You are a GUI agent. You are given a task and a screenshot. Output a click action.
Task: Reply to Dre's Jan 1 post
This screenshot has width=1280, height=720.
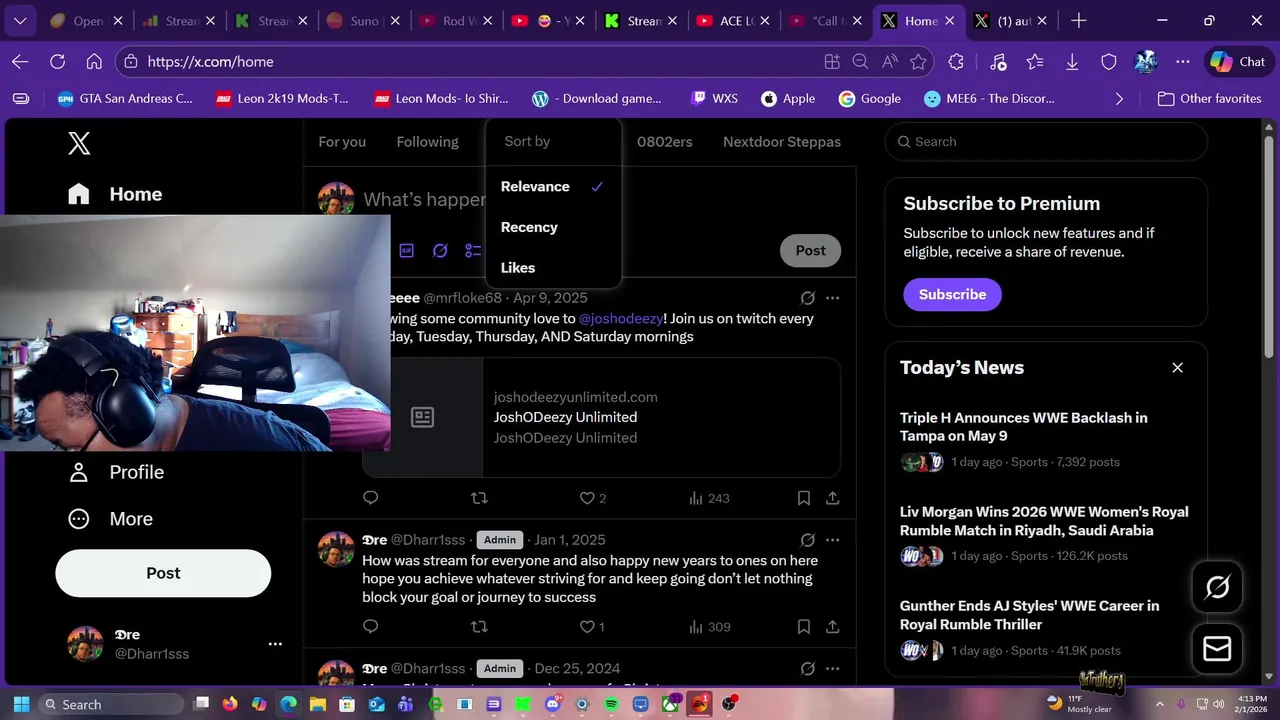point(370,627)
